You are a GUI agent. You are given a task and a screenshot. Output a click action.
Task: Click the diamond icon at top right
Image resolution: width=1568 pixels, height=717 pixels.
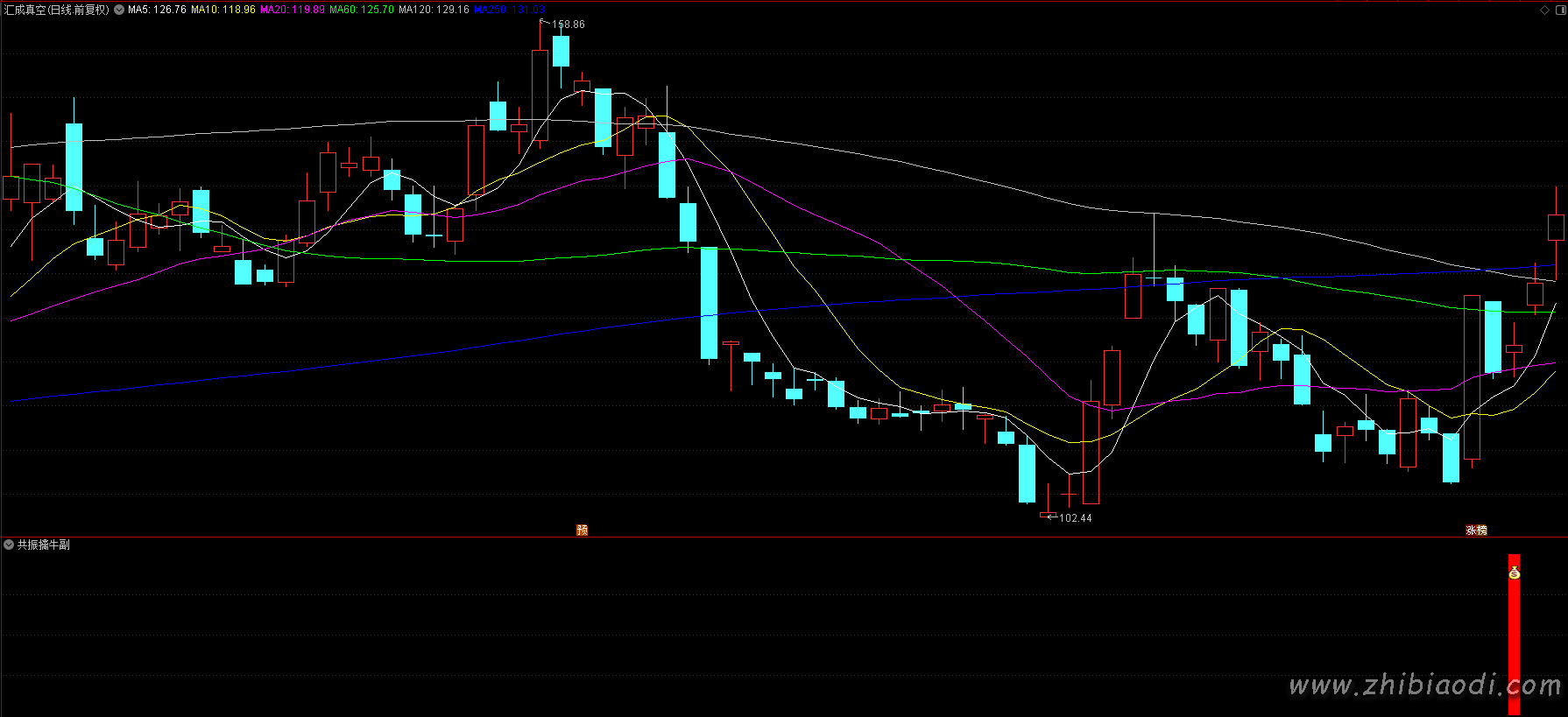coord(1544,10)
